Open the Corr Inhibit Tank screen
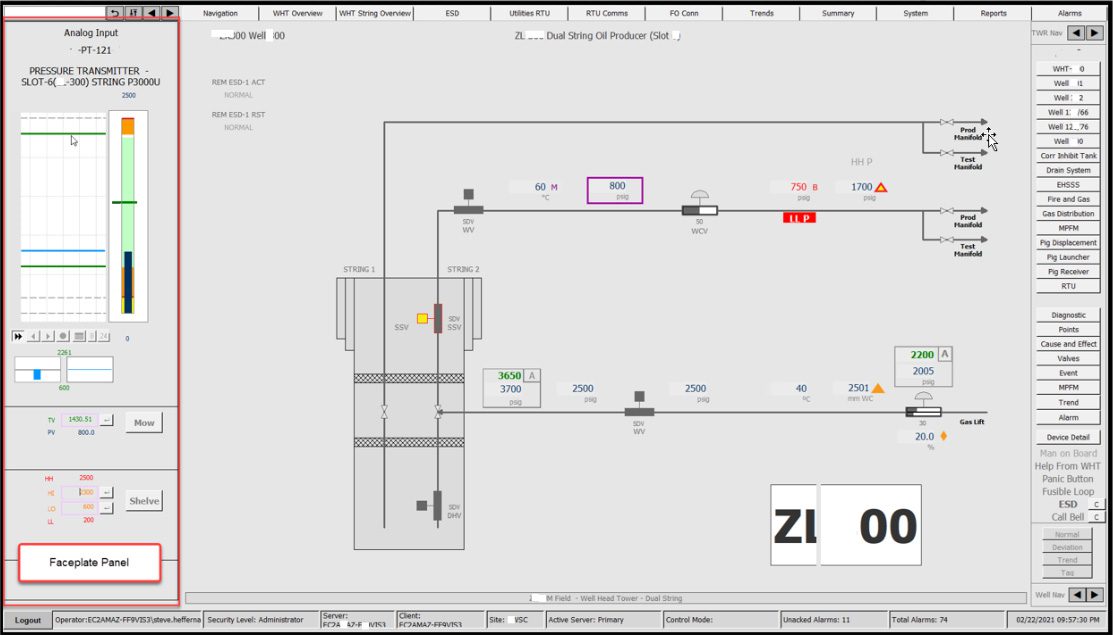This screenshot has width=1113, height=636. pyautogui.click(x=1068, y=156)
